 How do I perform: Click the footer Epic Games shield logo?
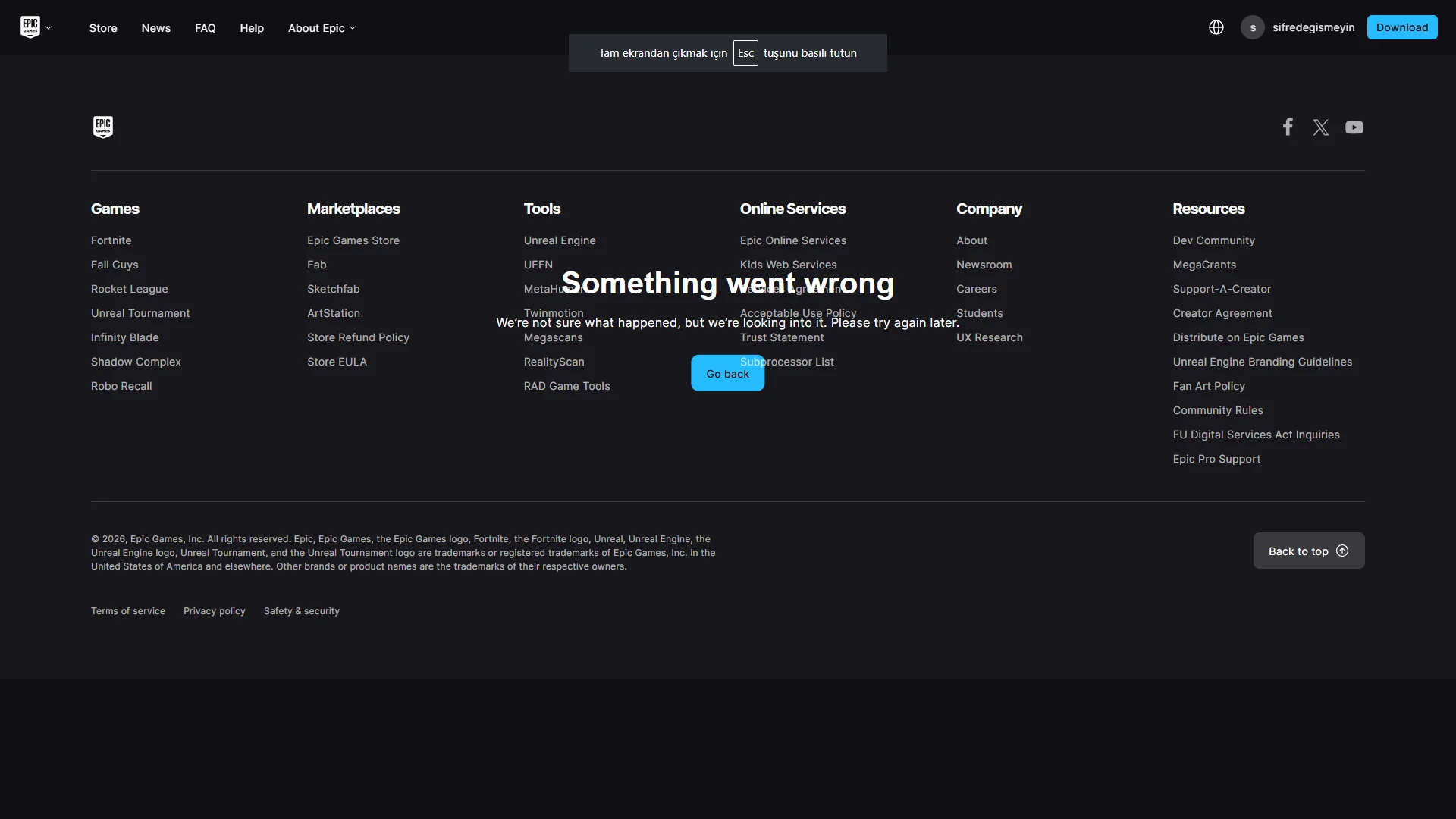pyautogui.click(x=103, y=127)
